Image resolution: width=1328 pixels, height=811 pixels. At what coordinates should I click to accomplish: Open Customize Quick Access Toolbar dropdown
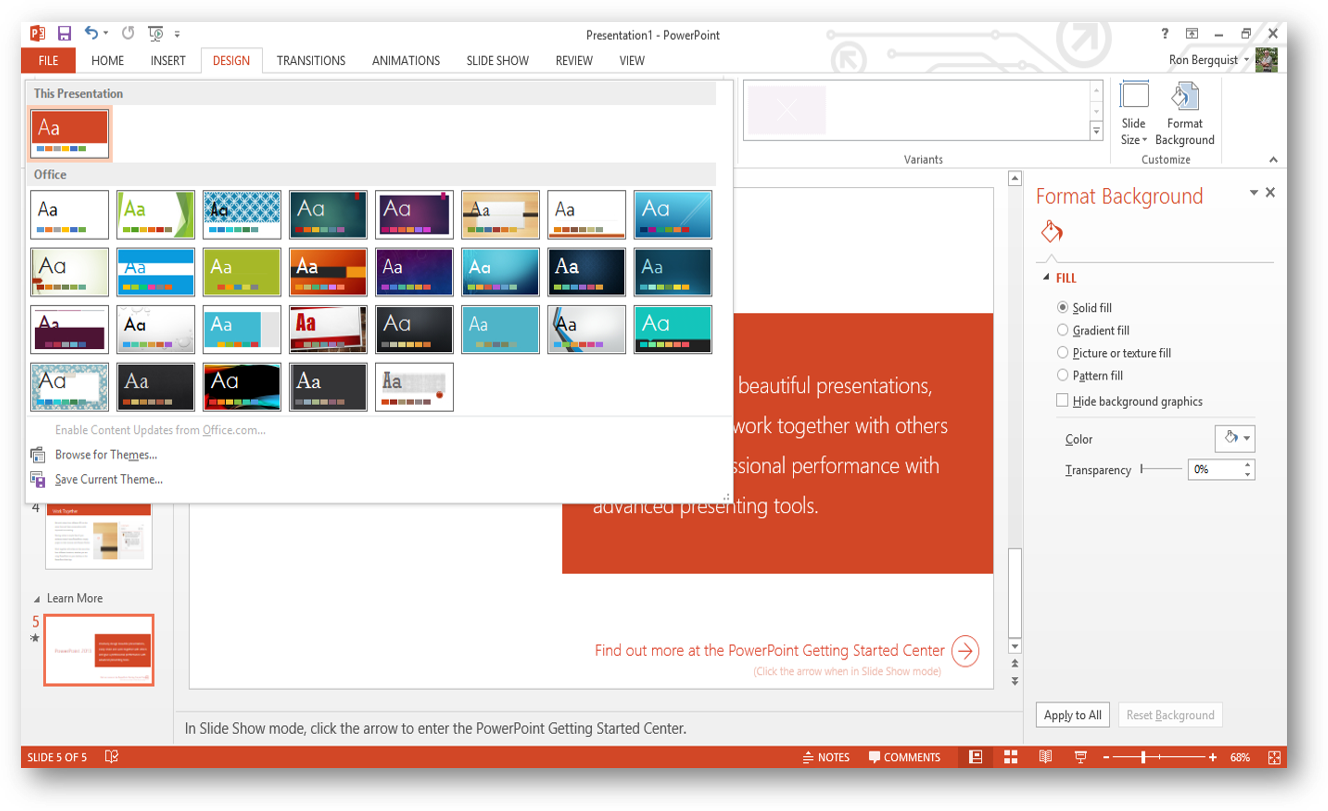(x=178, y=34)
